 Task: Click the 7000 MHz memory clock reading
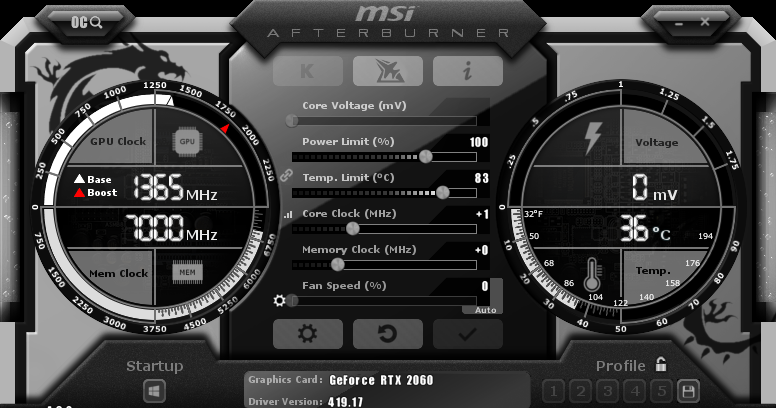(x=171, y=228)
